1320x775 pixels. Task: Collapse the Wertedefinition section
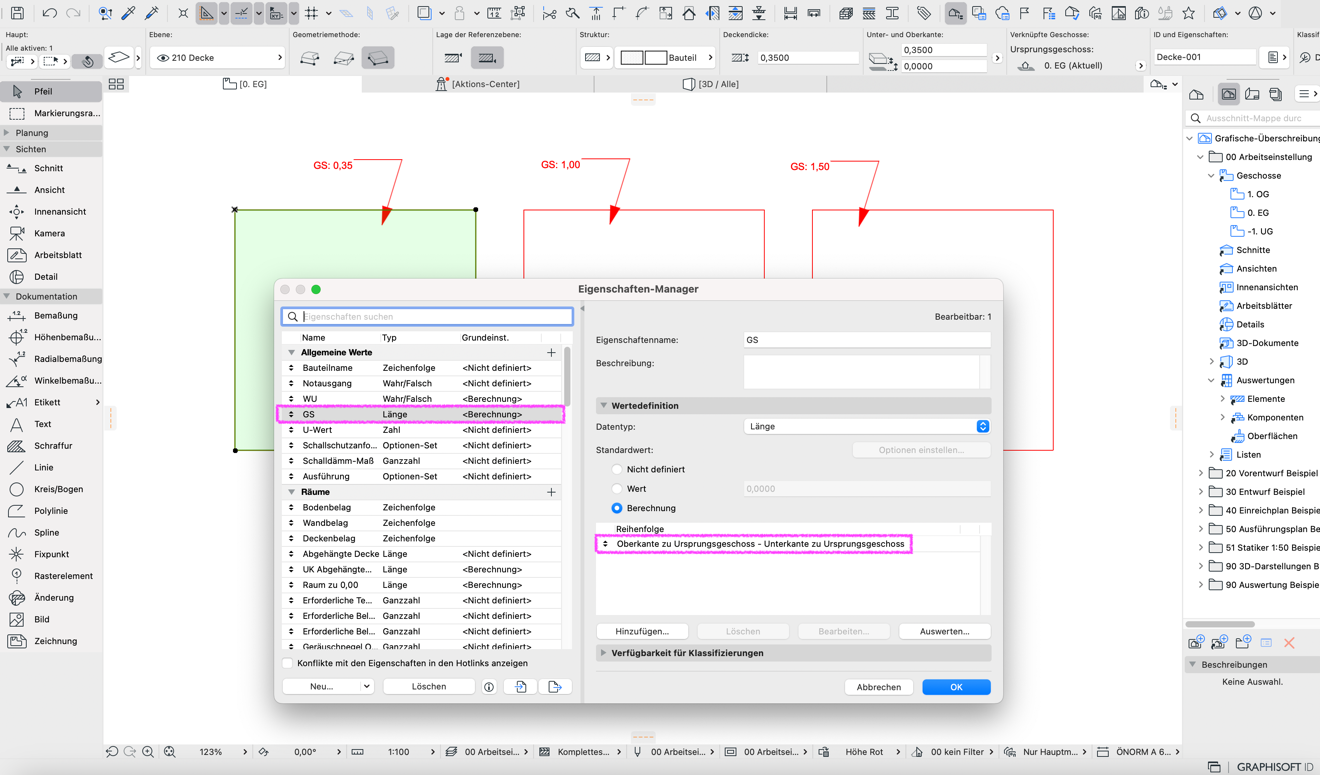603,406
